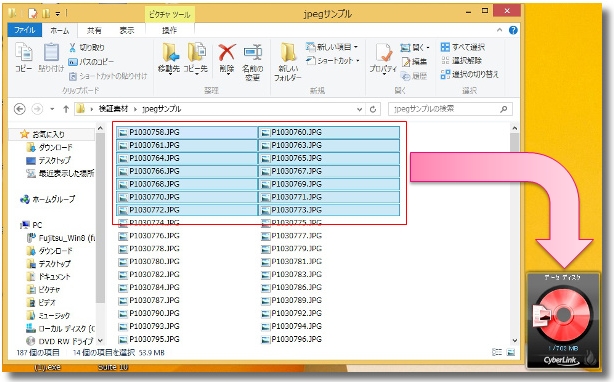Click Select all (すべて選択)
The image size is (614, 382).
point(462,47)
